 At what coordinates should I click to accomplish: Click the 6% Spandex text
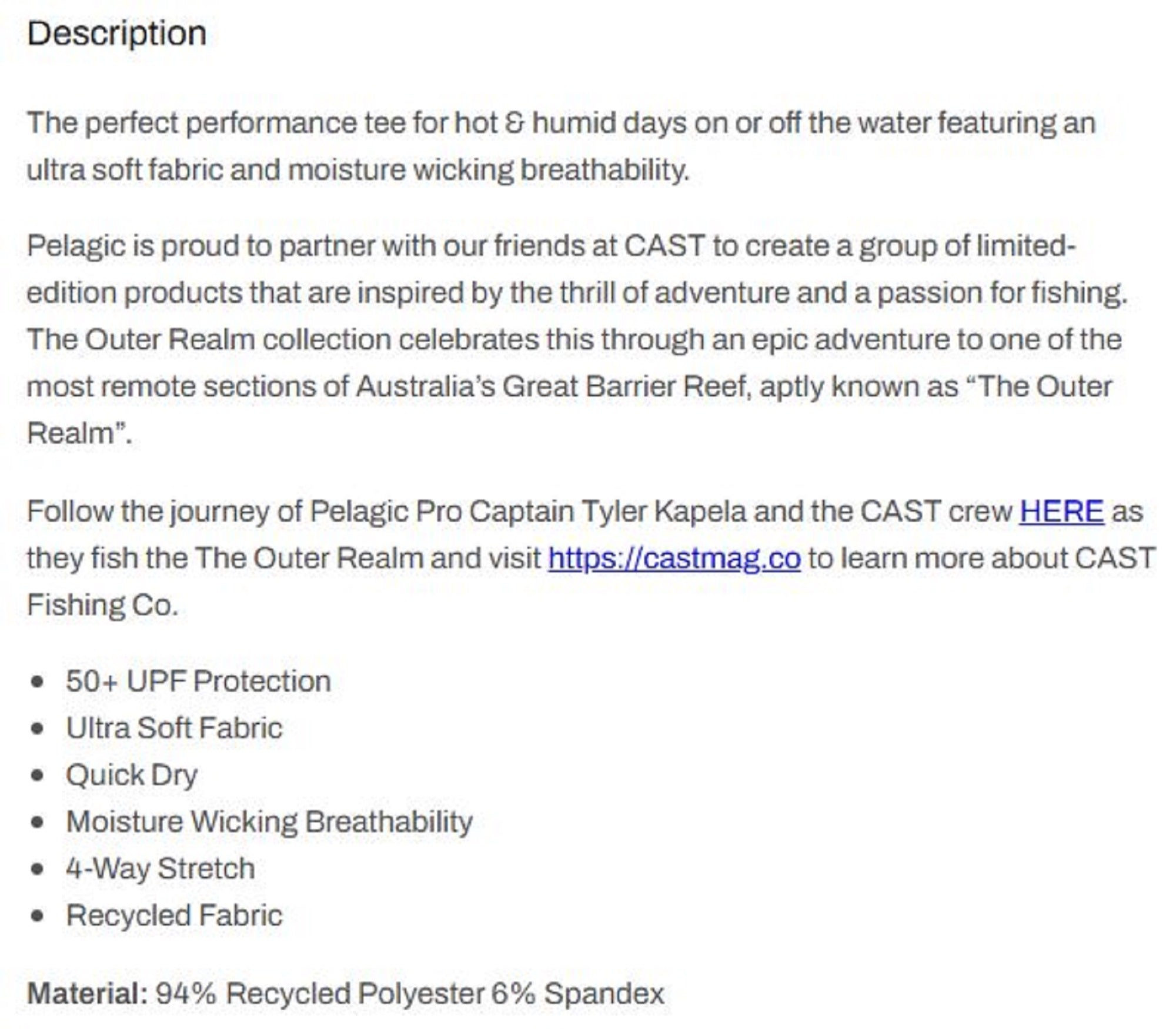point(577,994)
